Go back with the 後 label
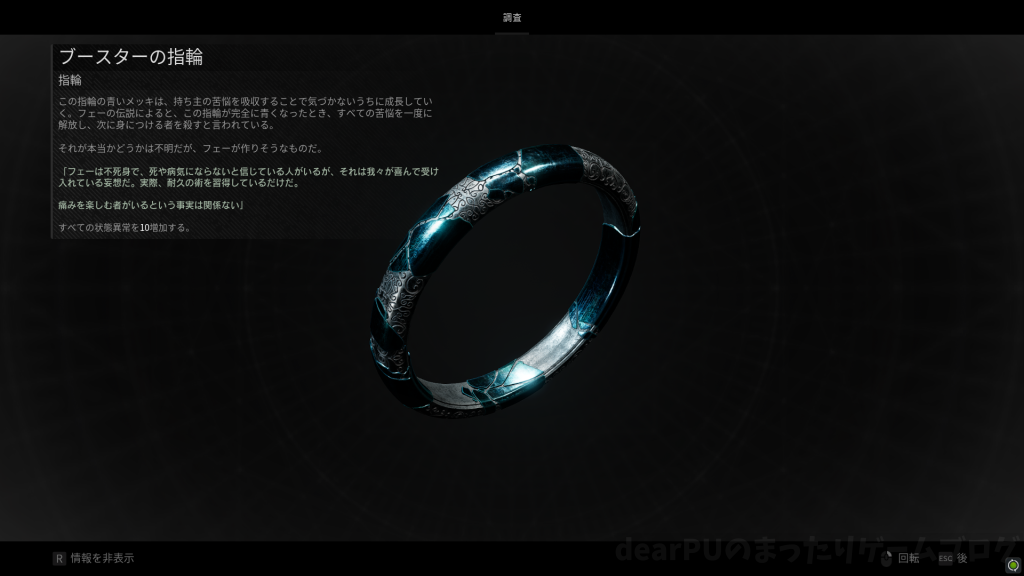Screen dimensions: 1024x576 (962, 558)
